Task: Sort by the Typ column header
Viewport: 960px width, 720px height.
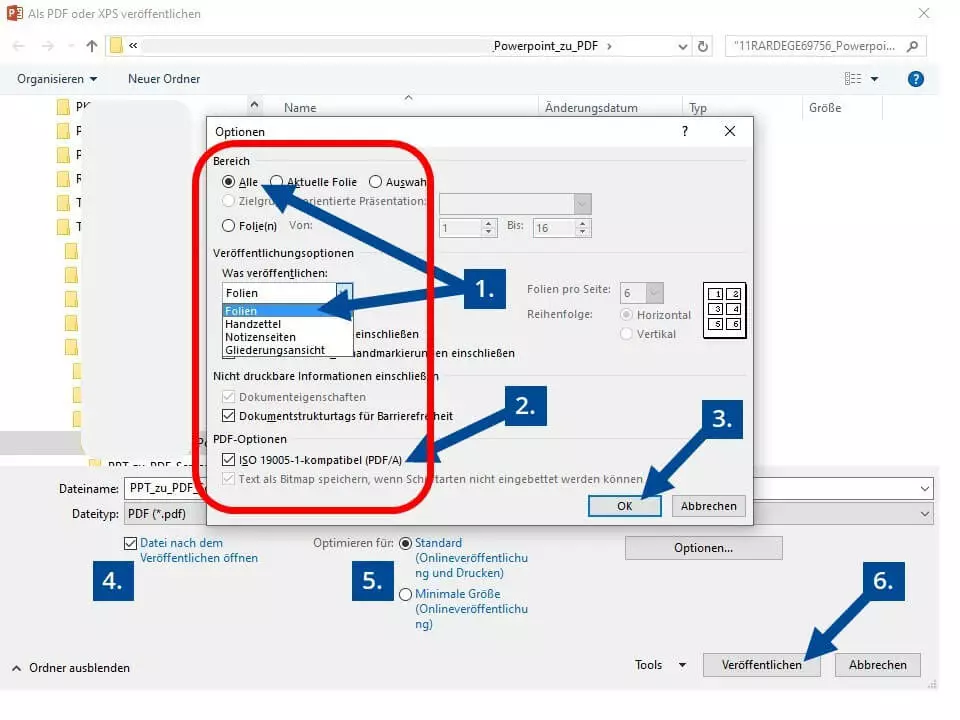Action: 698,108
